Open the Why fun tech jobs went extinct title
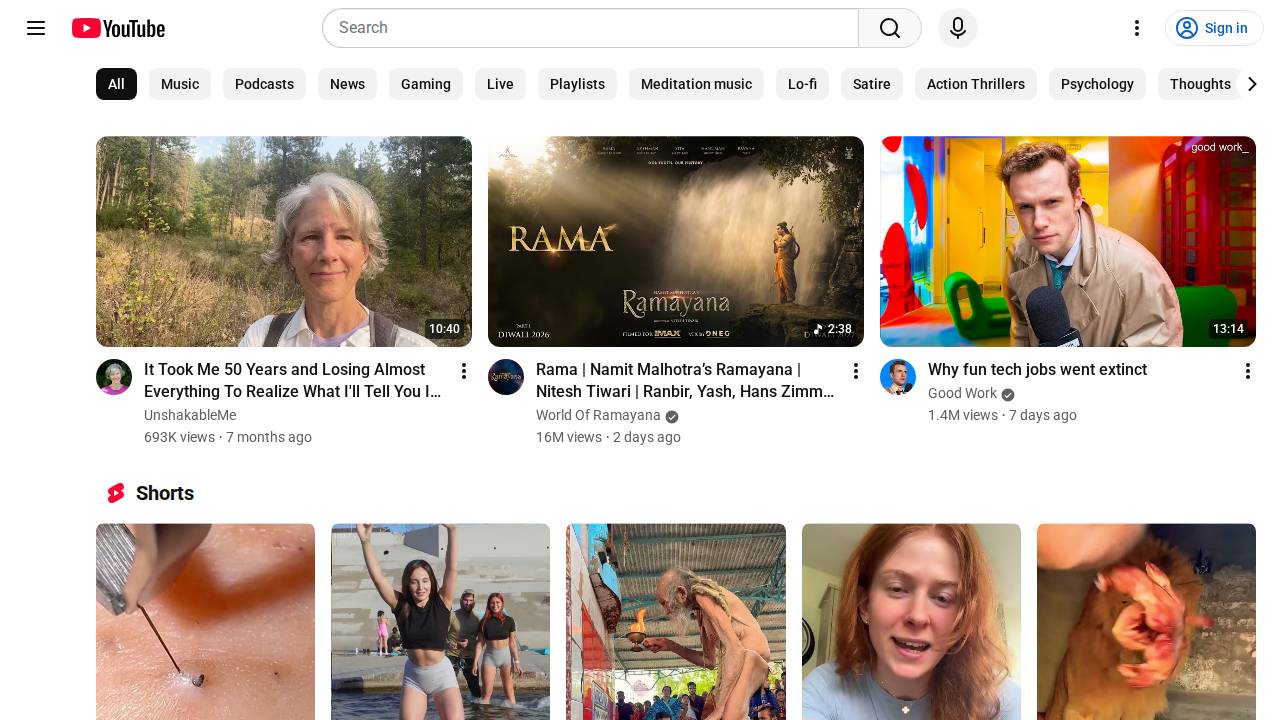 click(1037, 369)
